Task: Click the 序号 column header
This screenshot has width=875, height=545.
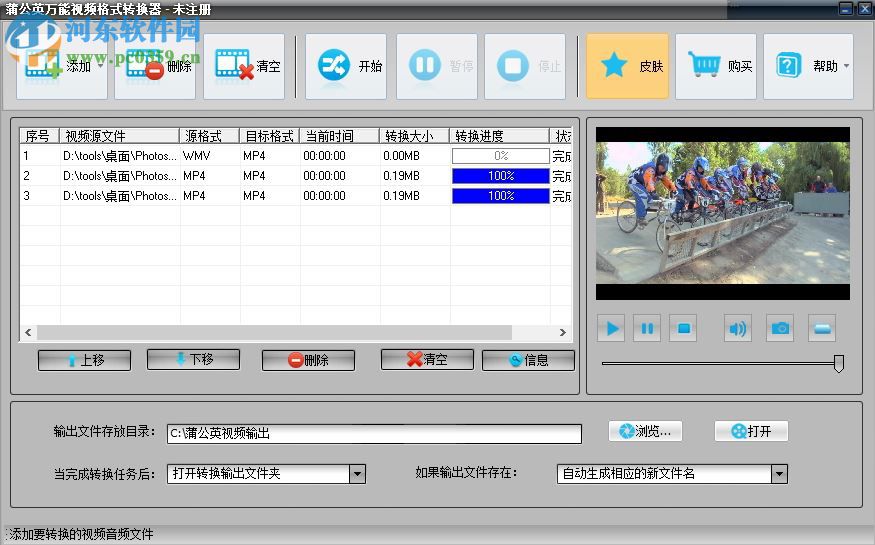Action: click(x=39, y=136)
